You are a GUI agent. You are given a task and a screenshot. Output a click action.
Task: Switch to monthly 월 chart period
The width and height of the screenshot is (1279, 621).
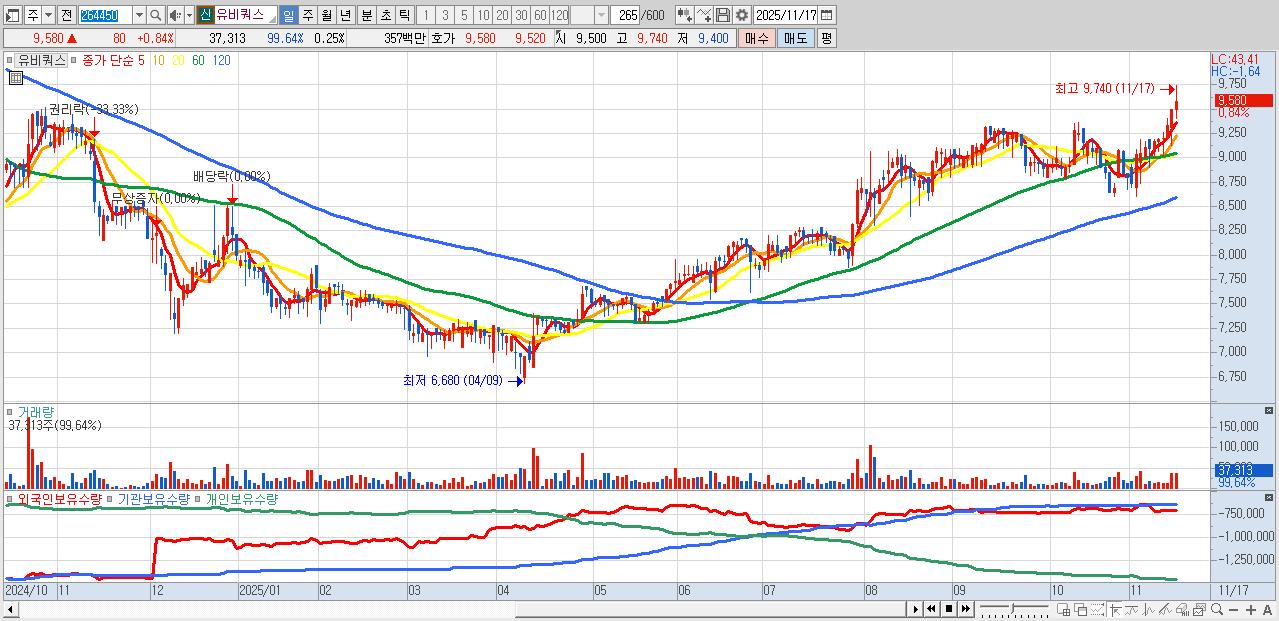[x=326, y=15]
